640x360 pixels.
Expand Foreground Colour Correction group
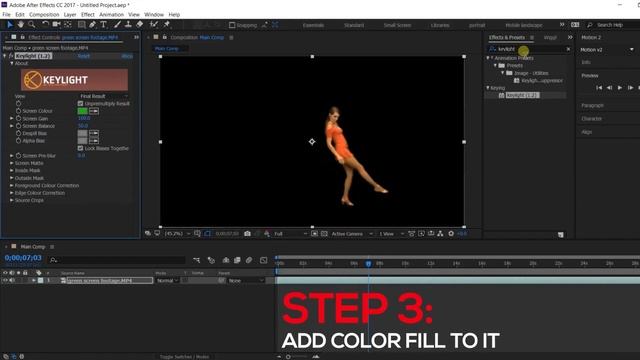11,186
